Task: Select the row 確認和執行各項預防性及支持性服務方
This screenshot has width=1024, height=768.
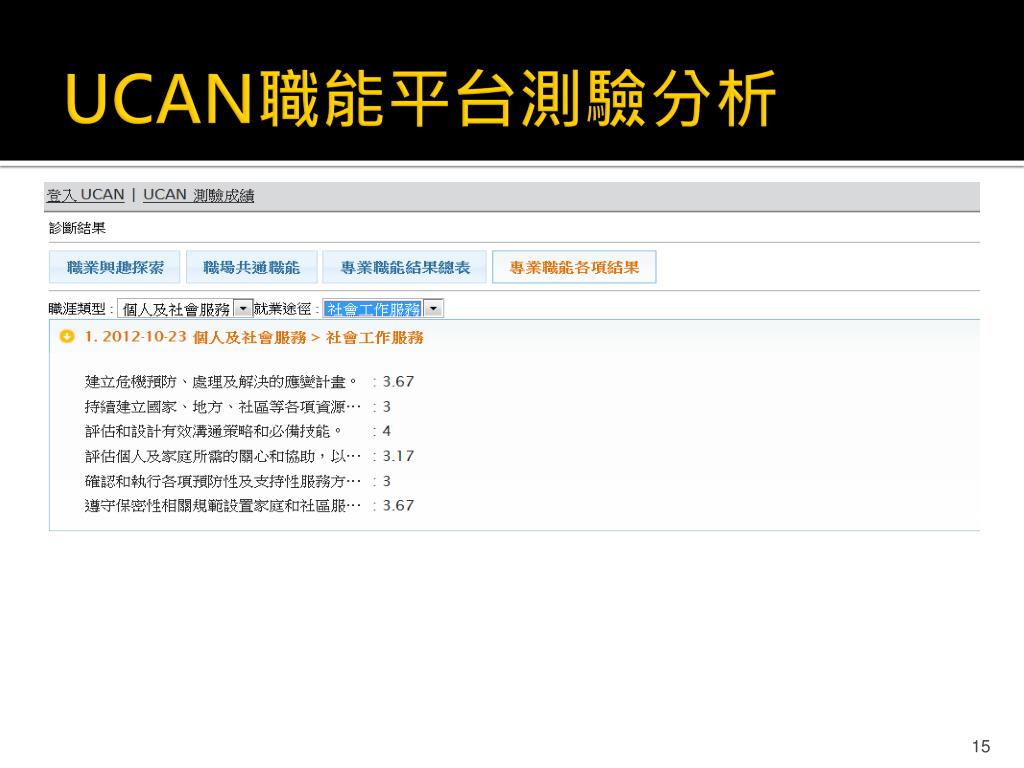Action: click(x=238, y=481)
